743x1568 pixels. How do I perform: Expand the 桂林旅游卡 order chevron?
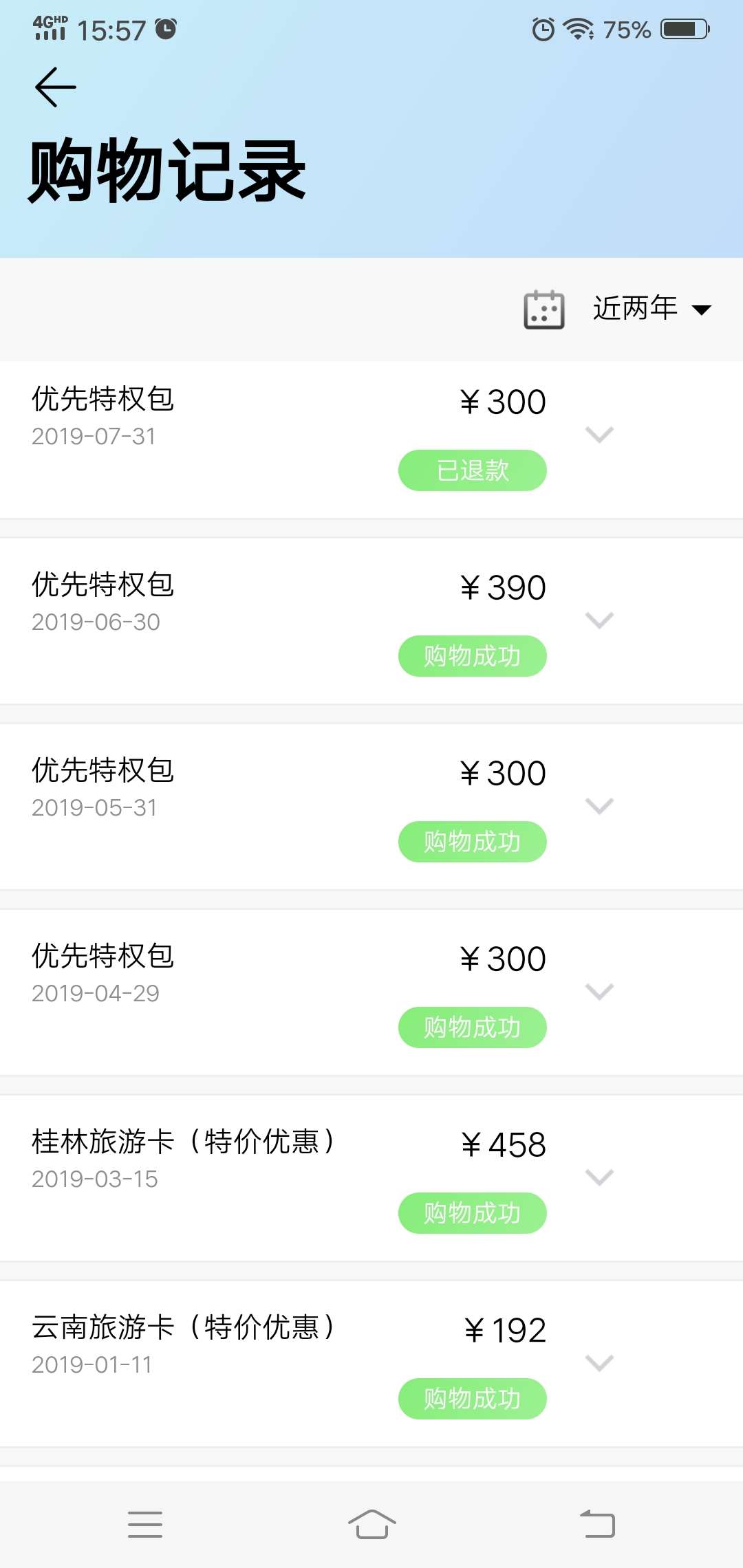(x=599, y=1177)
